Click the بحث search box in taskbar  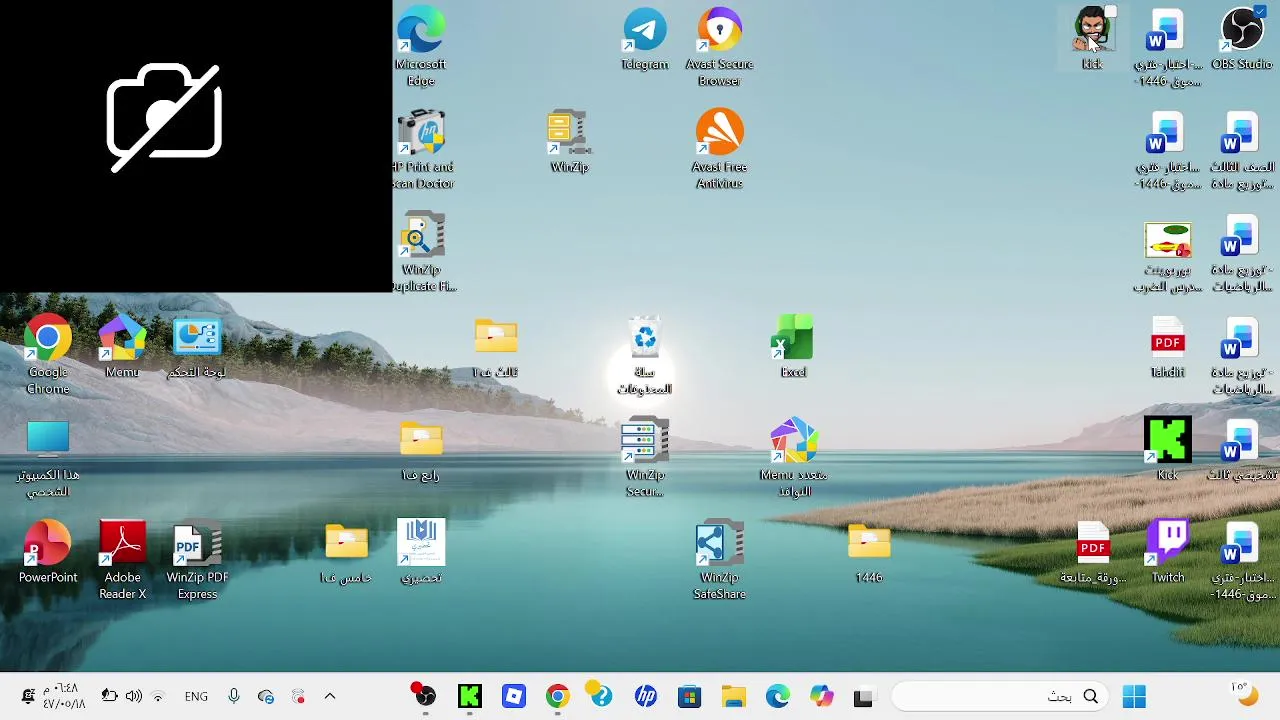[x=1000, y=696]
